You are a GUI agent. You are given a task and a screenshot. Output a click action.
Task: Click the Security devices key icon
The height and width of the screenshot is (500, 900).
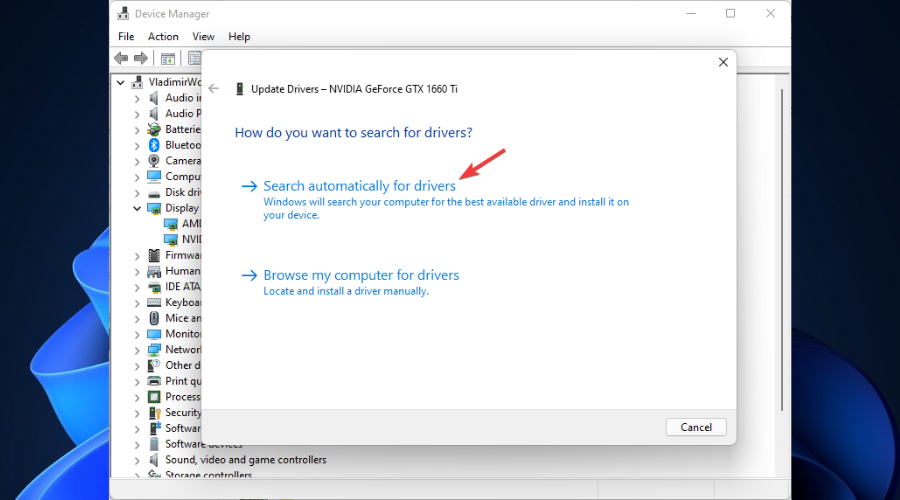click(x=154, y=413)
